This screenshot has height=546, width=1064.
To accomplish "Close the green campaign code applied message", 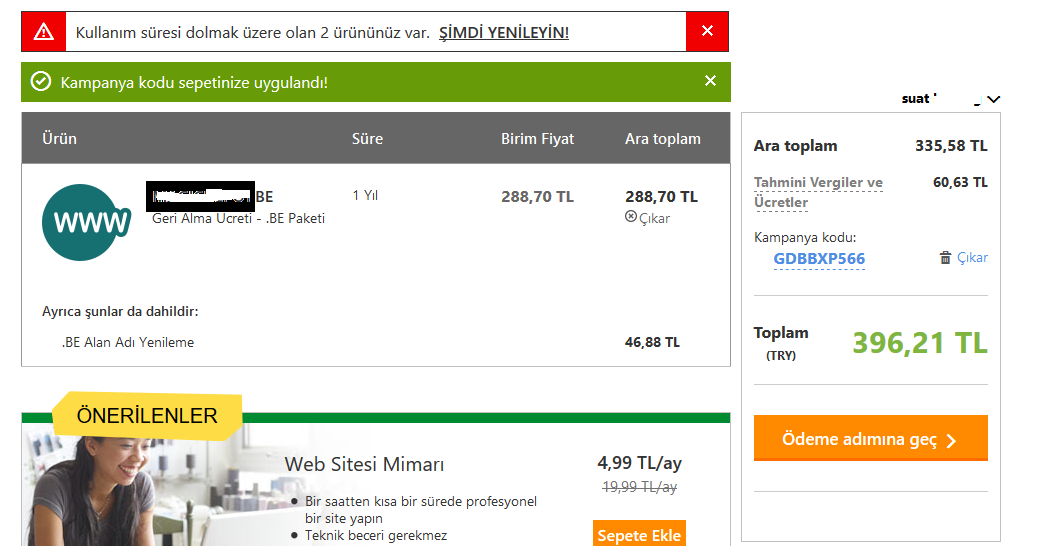I will click(710, 81).
